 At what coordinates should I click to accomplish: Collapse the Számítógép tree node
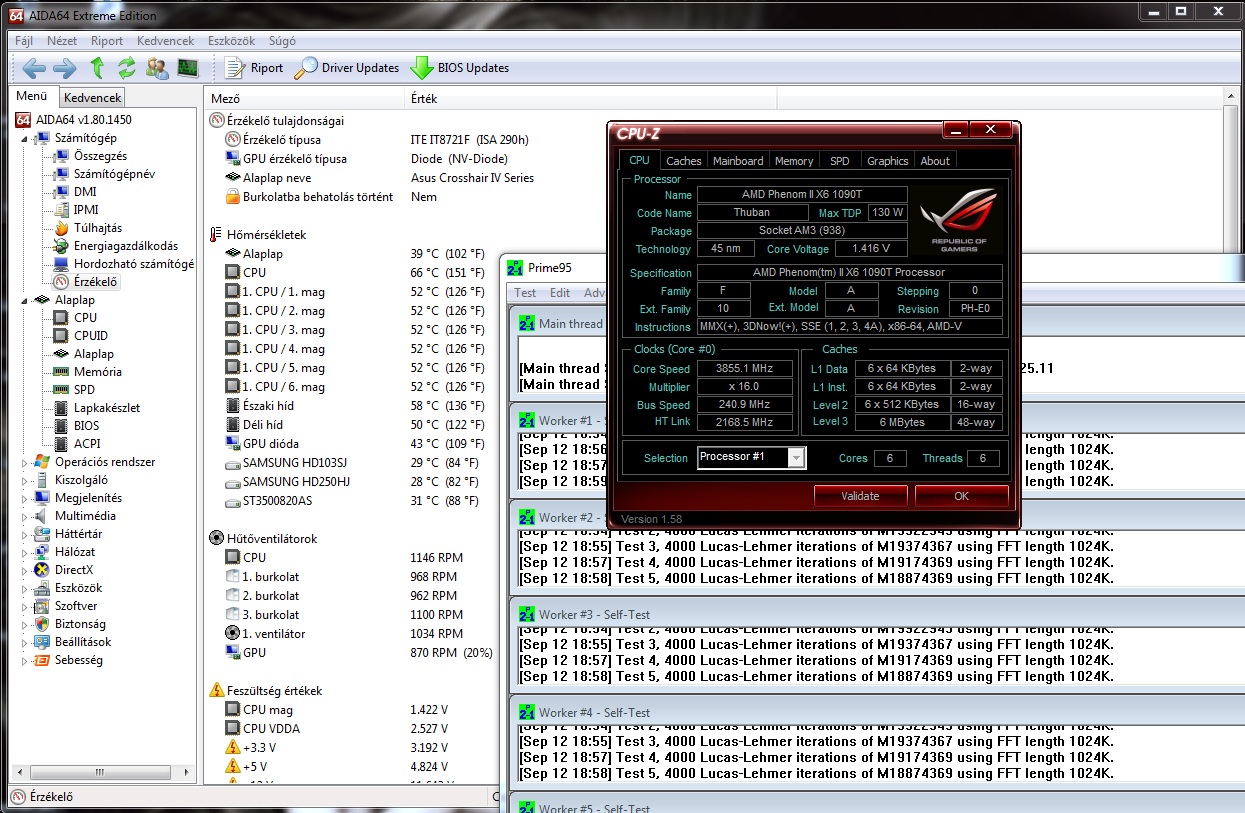pos(26,138)
